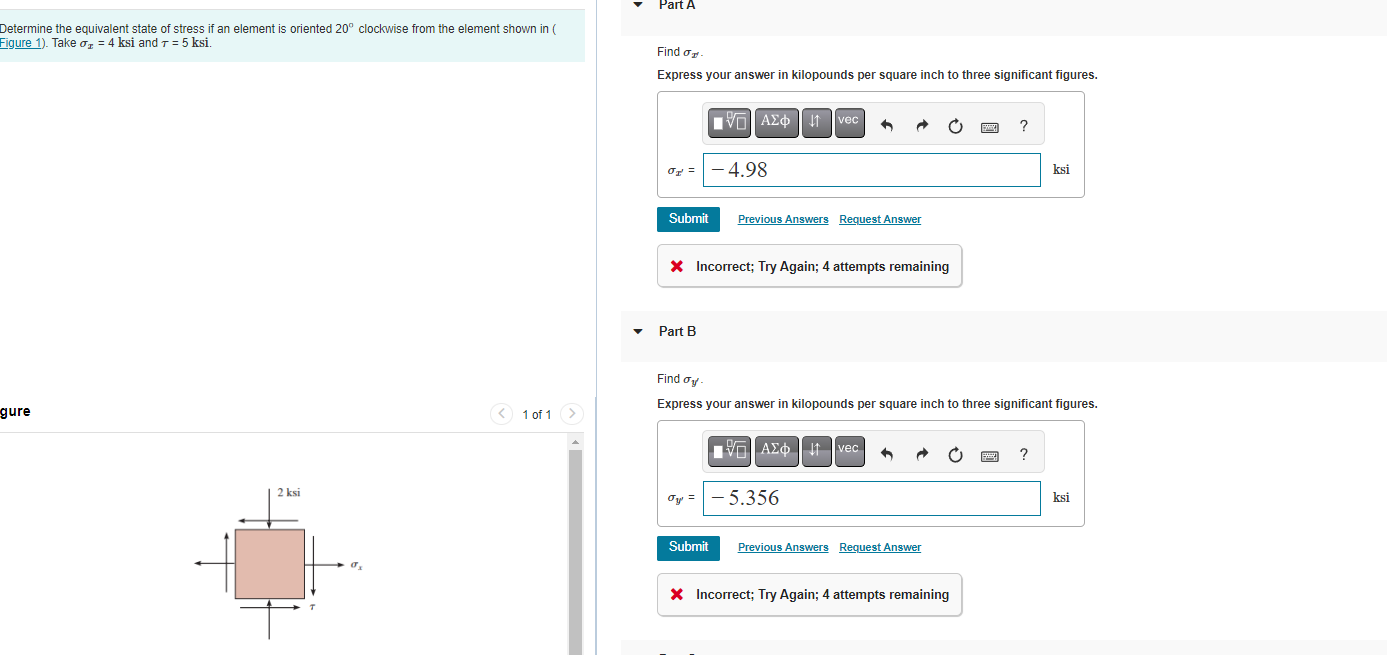Open help question mark in Part B
The width and height of the screenshot is (1387, 655).
(1023, 454)
